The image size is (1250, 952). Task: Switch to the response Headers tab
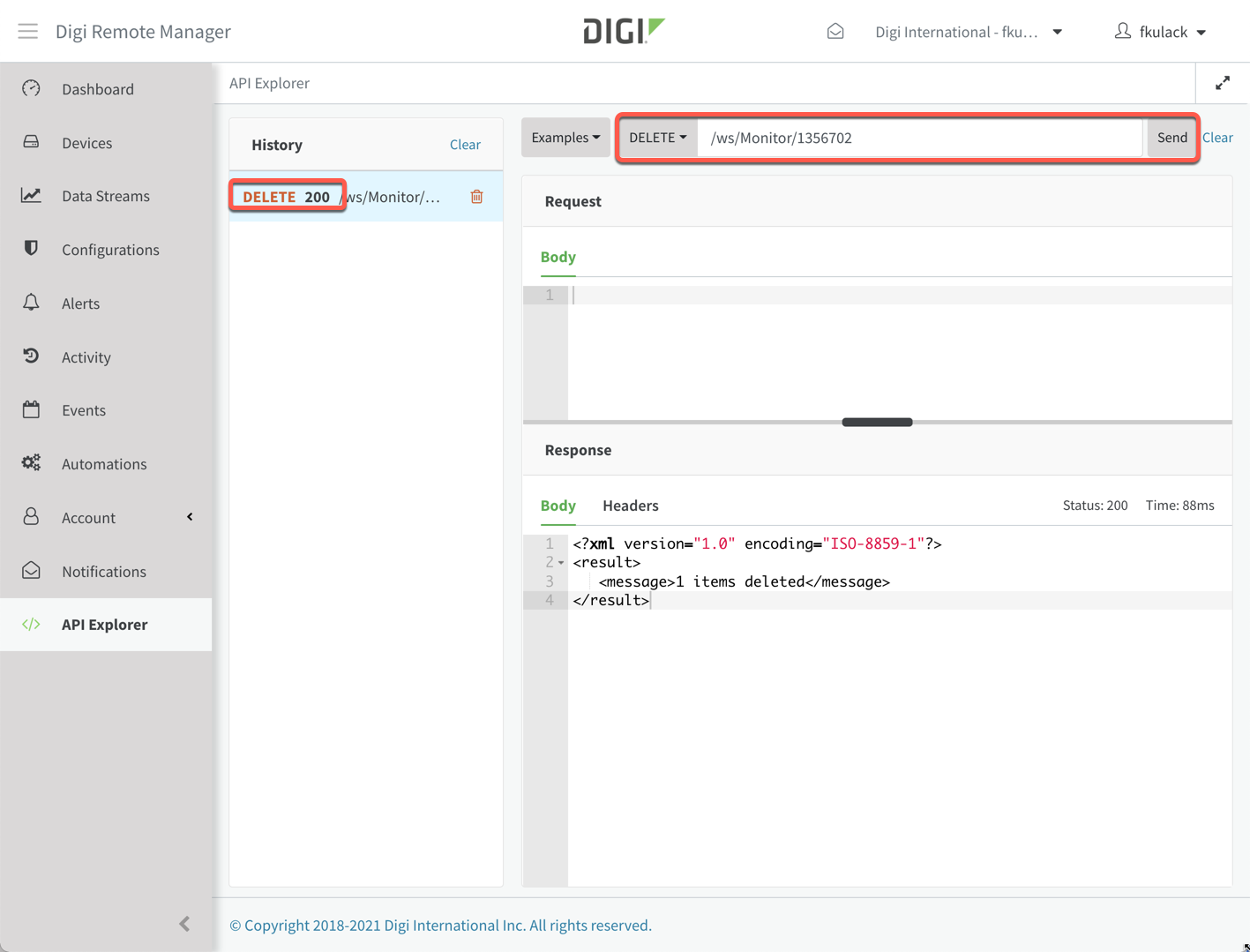click(x=630, y=505)
